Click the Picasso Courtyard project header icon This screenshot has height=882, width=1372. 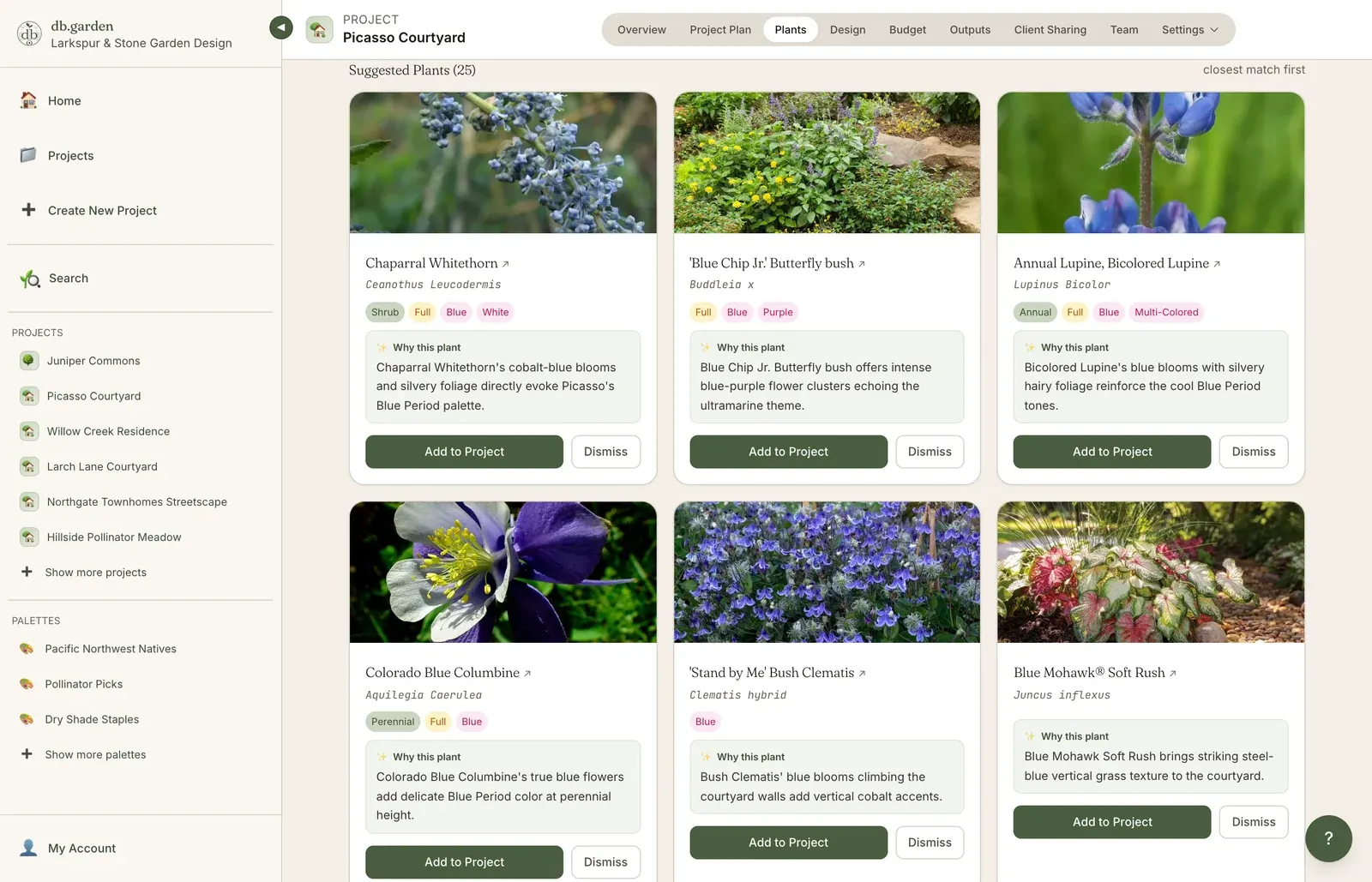[319, 29]
